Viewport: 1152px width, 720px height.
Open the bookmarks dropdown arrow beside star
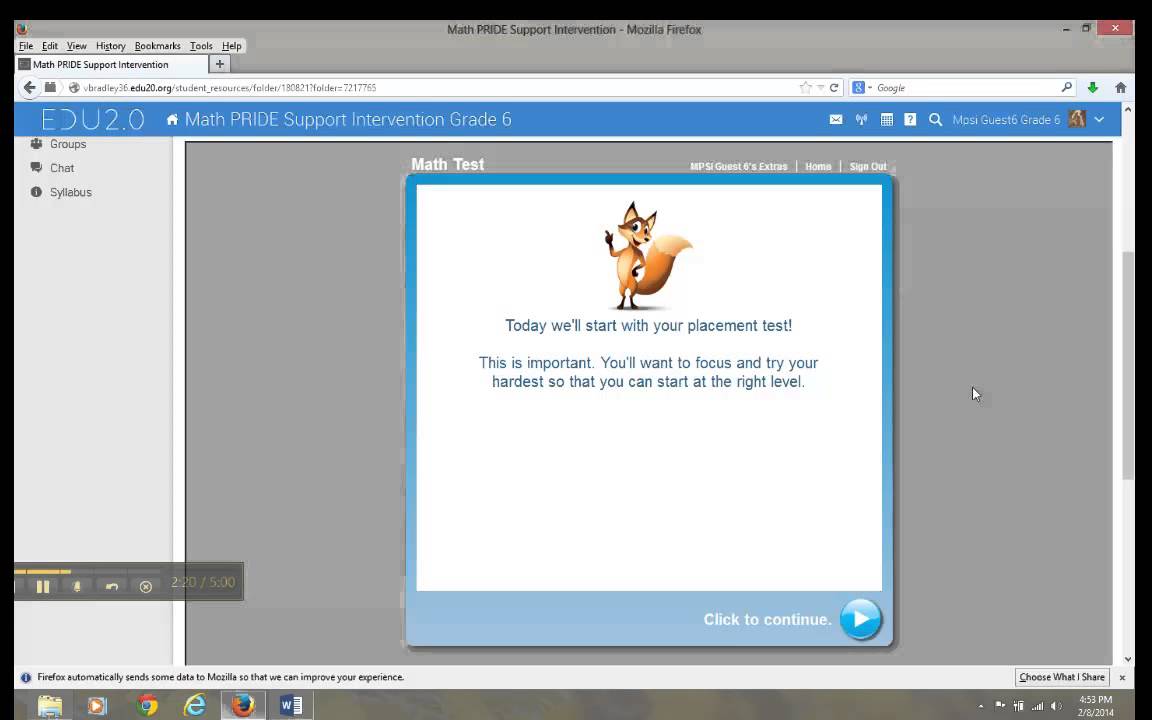[x=821, y=87]
